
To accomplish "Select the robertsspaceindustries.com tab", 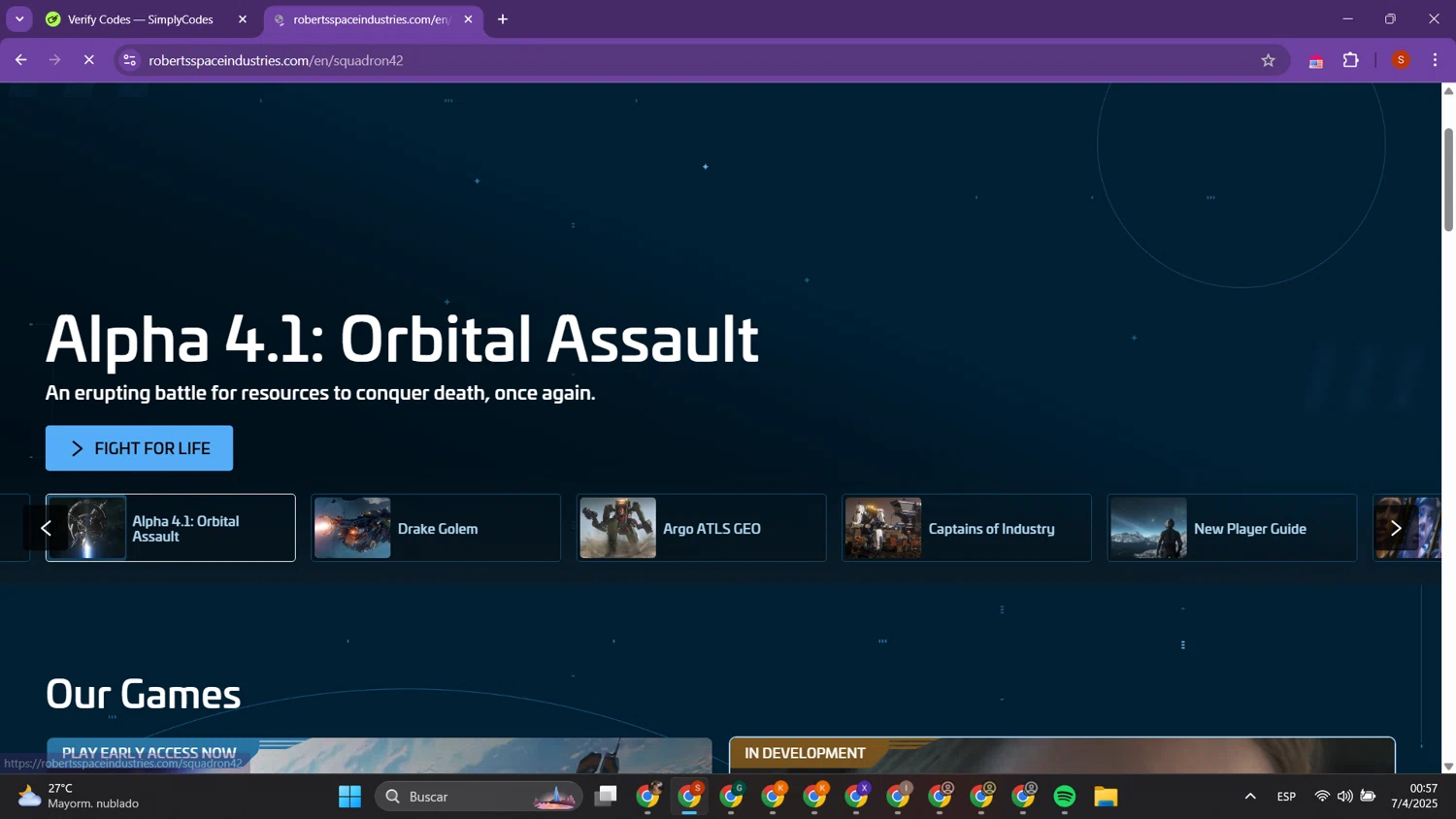I will pos(372,19).
